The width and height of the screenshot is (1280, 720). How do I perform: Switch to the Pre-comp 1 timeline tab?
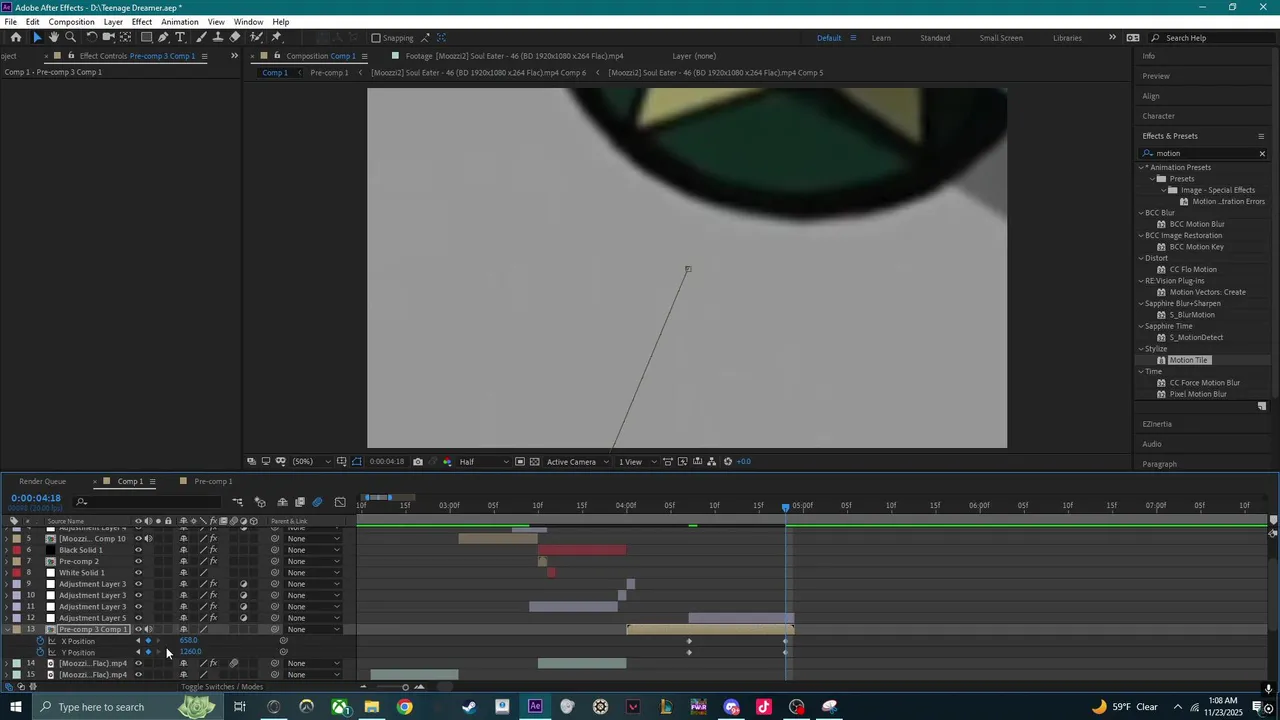(213, 481)
